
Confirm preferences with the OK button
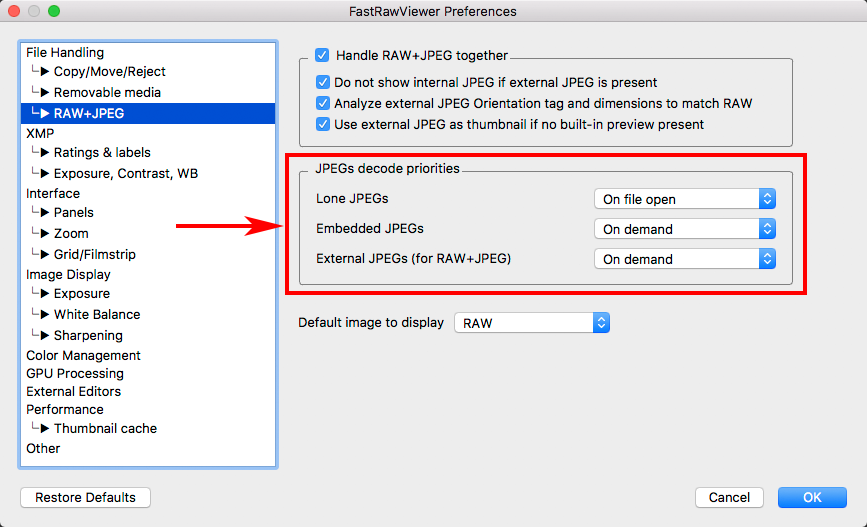tap(812, 497)
